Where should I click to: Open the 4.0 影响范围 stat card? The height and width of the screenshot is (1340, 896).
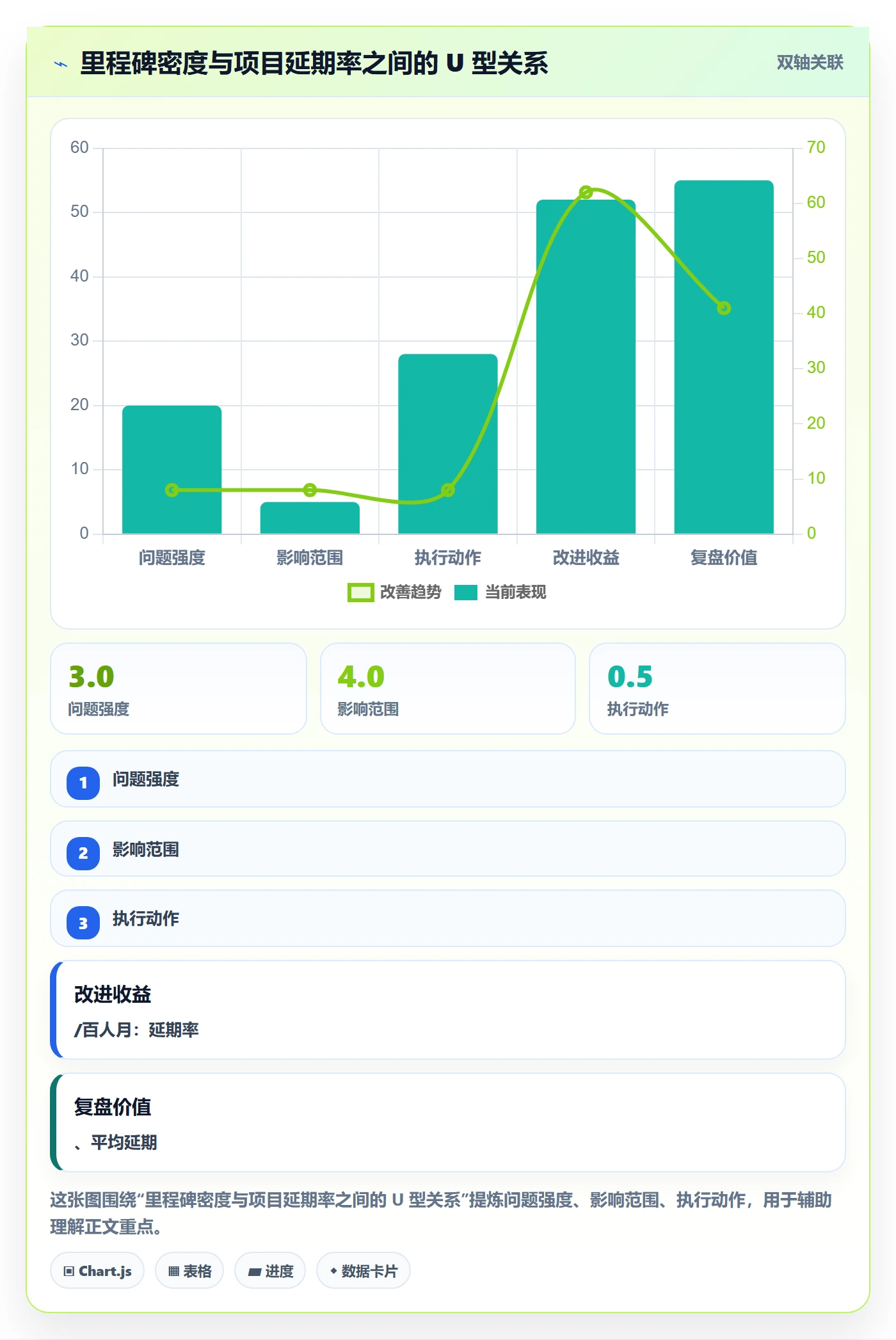click(448, 689)
